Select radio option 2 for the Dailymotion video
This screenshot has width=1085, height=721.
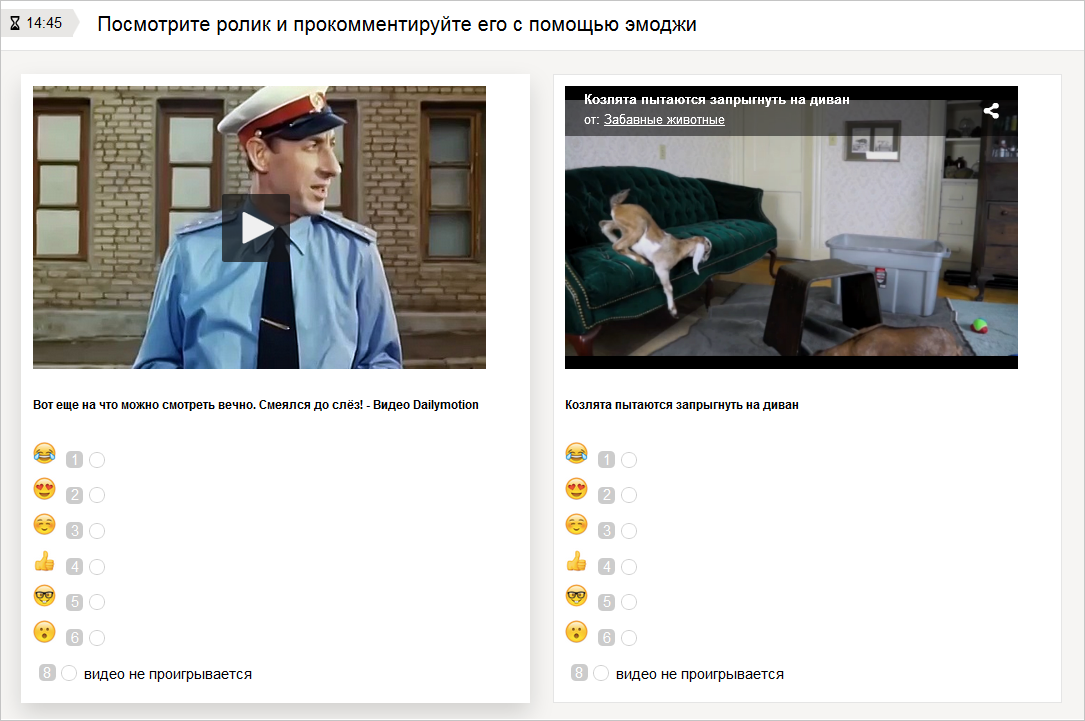97,495
